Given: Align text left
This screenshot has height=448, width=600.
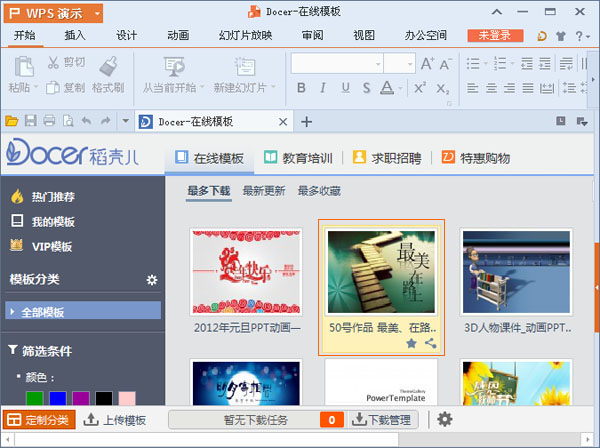Looking at the screenshot, I should tap(473, 88).
